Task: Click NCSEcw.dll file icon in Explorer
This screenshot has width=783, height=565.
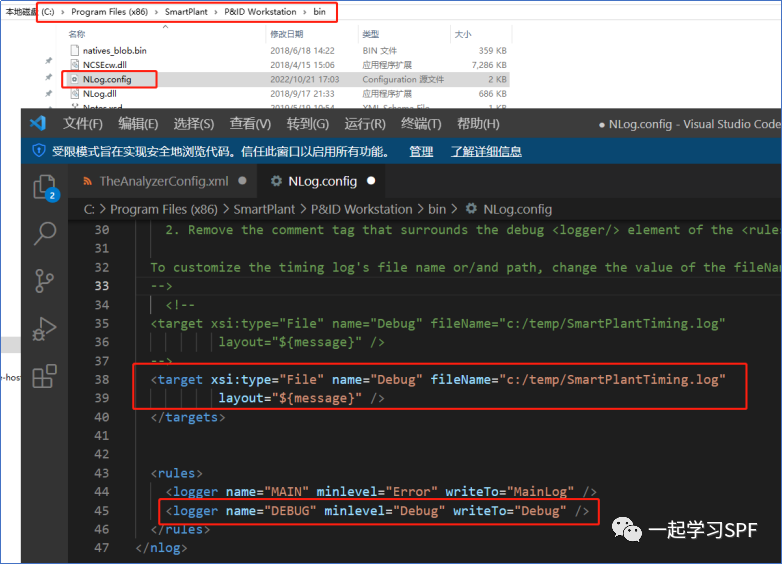Action: 74,64
